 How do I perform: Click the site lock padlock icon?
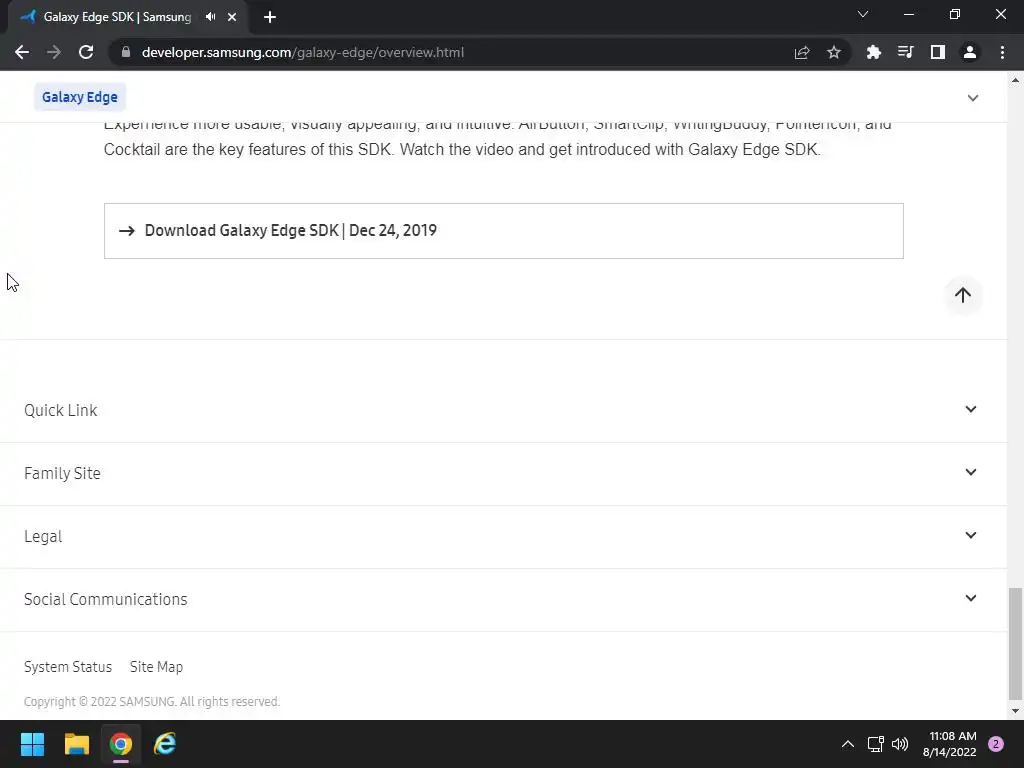tap(126, 52)
